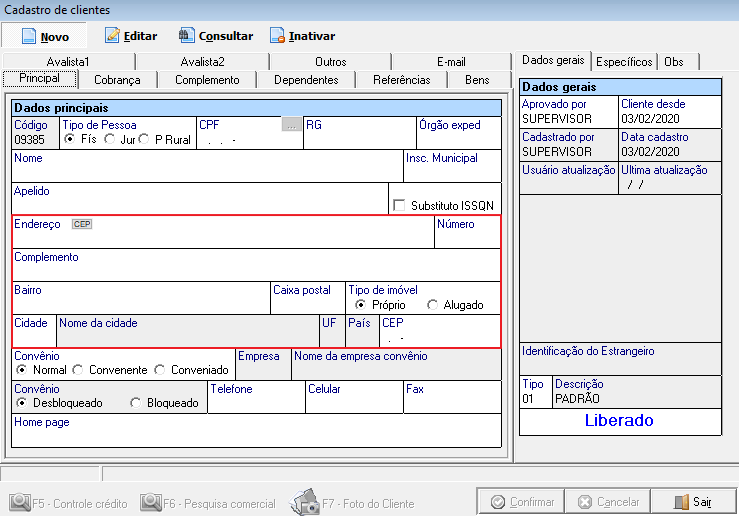Open F7 Foto do Cliente camera
The image size is (739, 516).
click(353, 502)
